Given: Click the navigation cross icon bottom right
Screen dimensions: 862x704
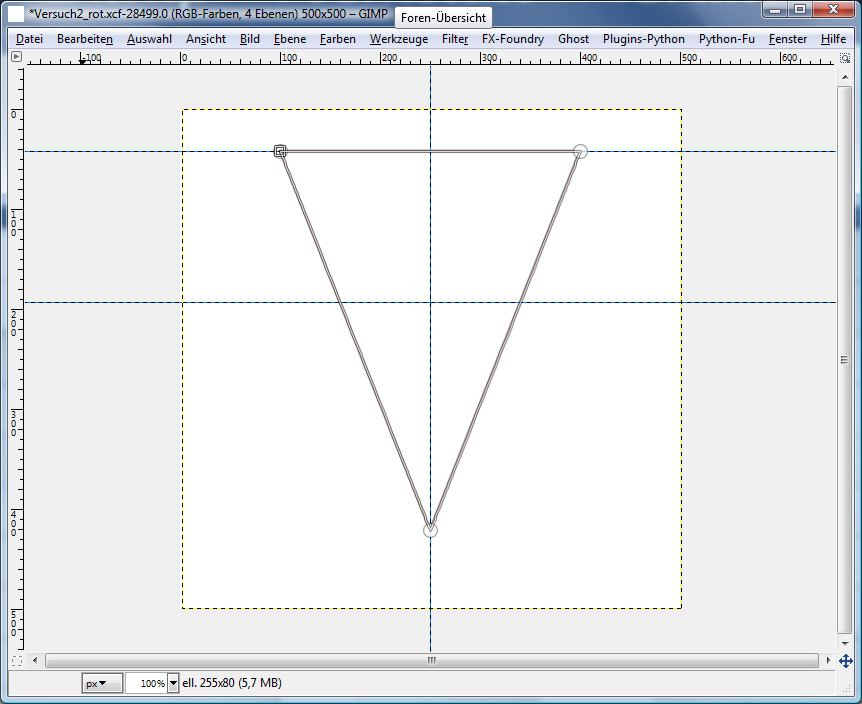Looking at the screenshot, I should 845,661.
